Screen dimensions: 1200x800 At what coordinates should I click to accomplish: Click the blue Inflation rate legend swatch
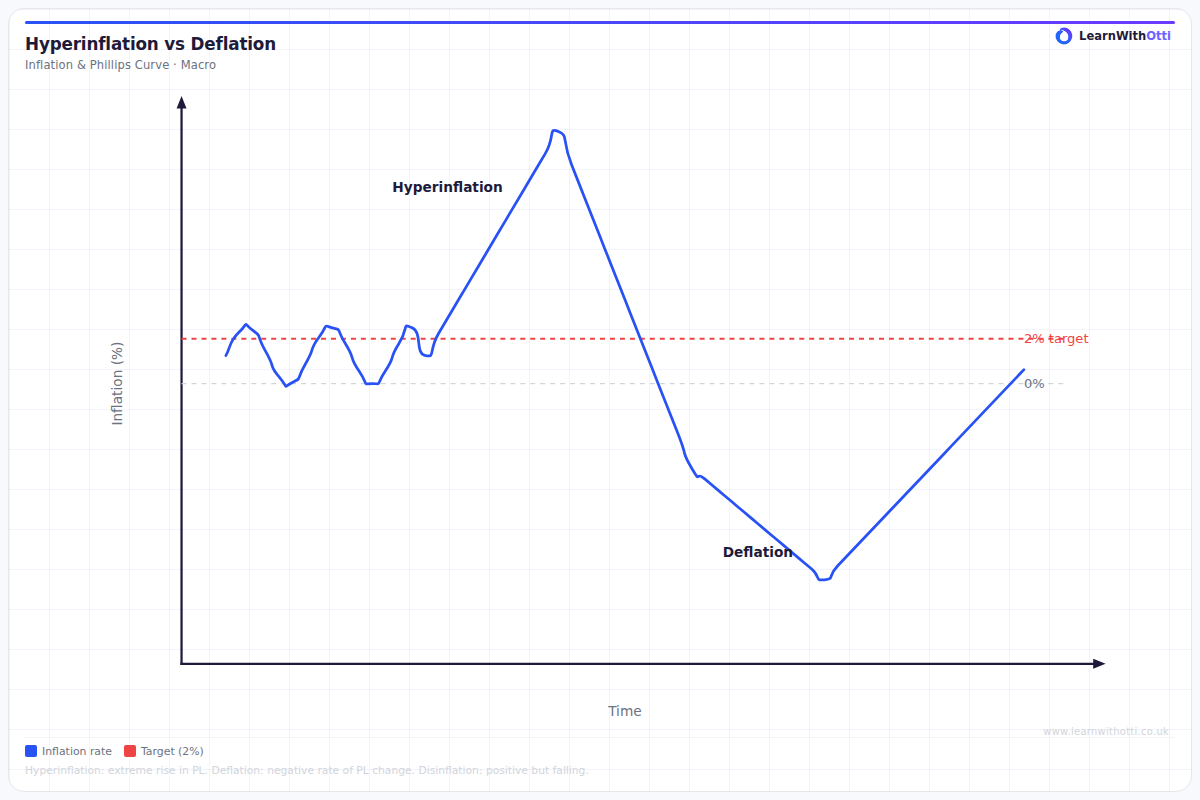(x=31, y=751)
